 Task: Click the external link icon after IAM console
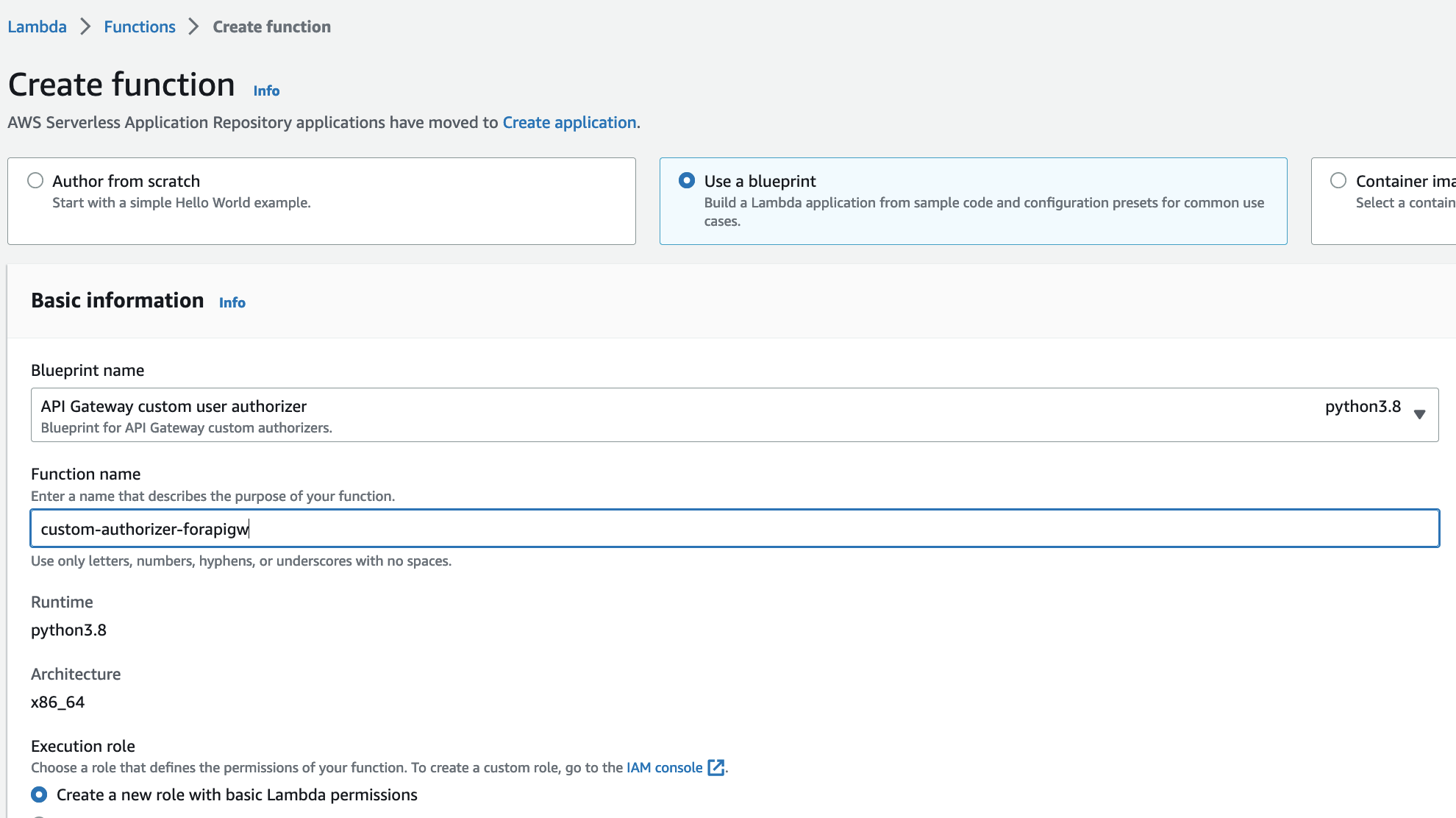[x=715, y=767]
